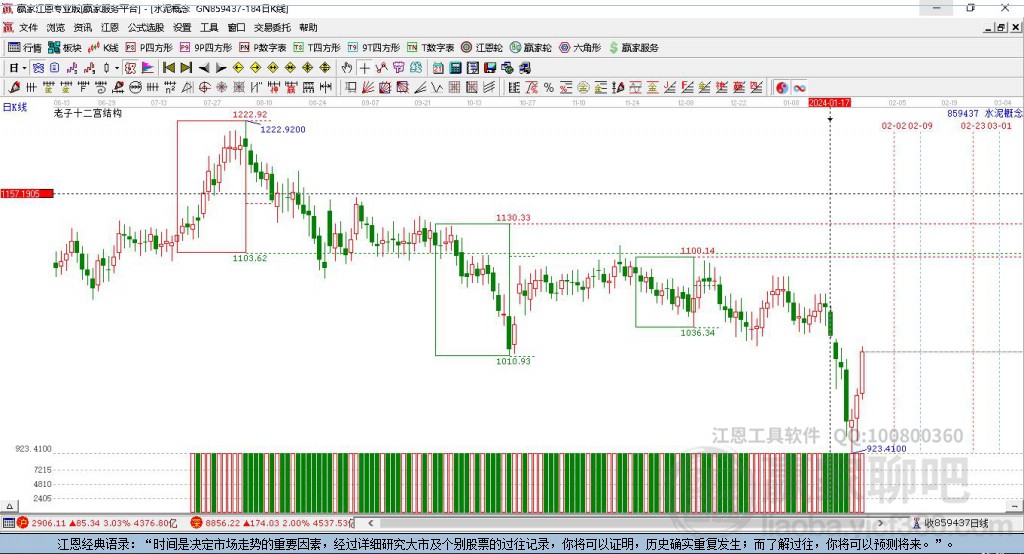The height and width of the screenshot is (554, 1024).
Task: Click the horizontal scrollbar right arrow
Action: (x=880, y=523)
